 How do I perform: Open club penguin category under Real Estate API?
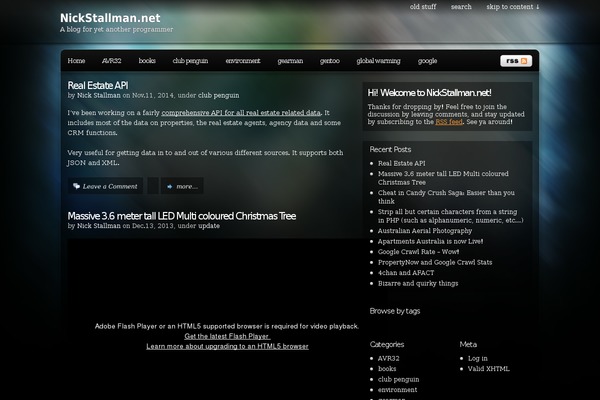click(x=218, y=95)
